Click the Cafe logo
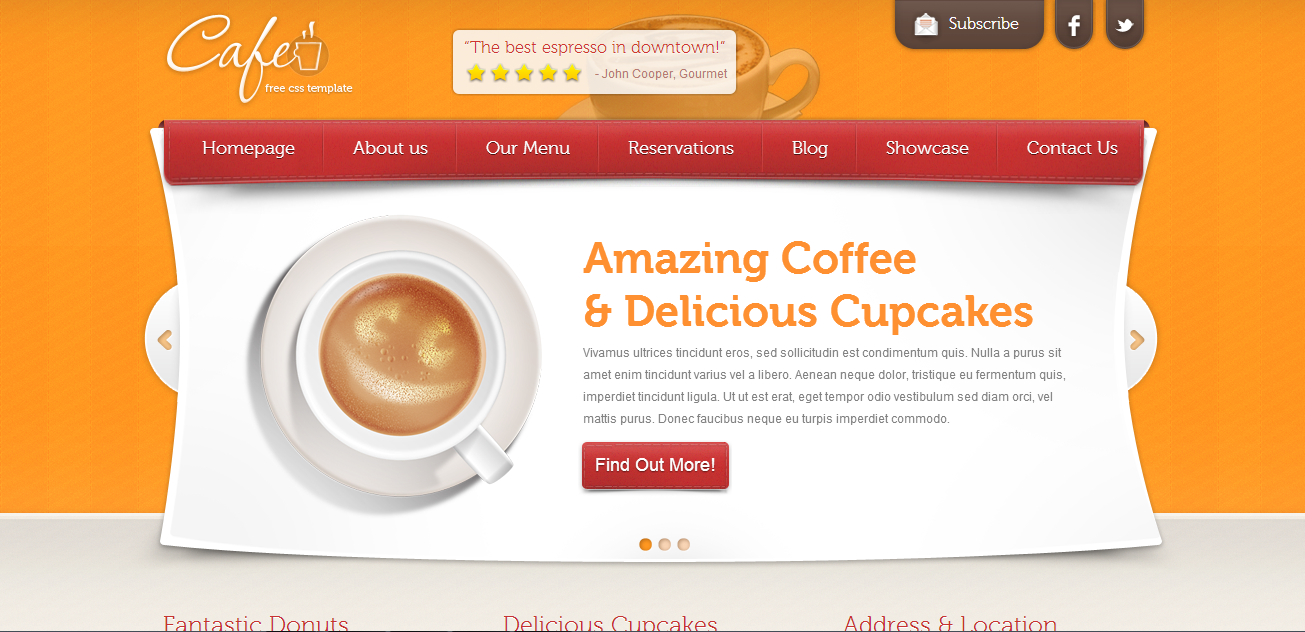Screen dimensions: 1305x632 click(259, 56)
